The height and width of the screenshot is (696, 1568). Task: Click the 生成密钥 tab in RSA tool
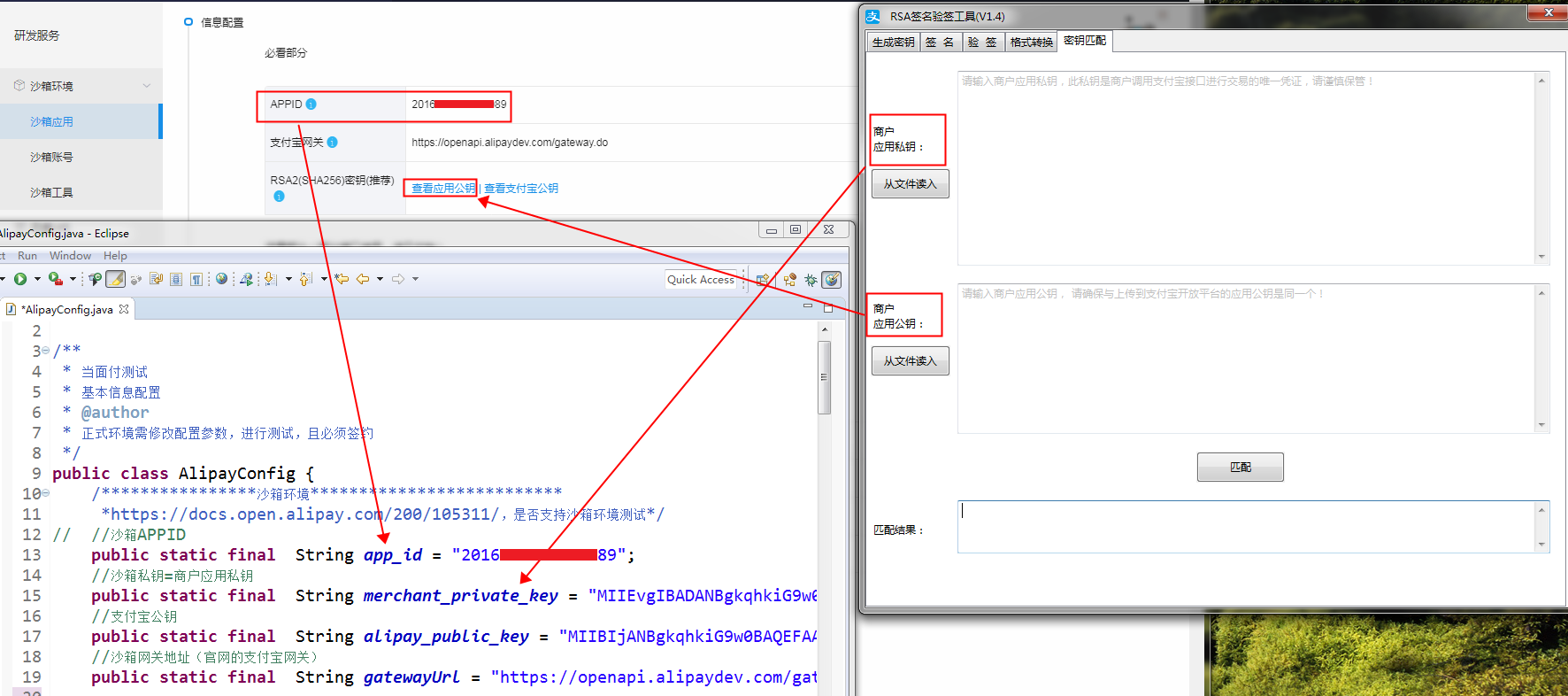tap(893, 42)
